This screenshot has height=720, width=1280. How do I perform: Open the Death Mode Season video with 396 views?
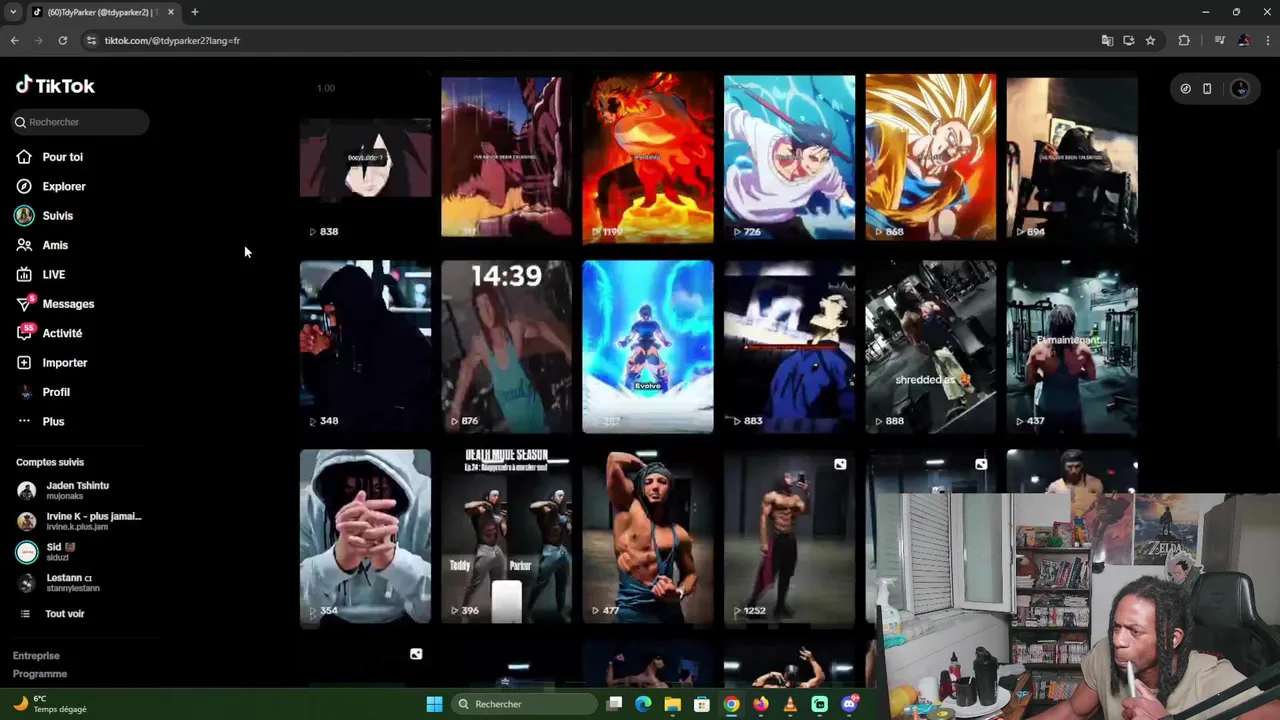click(x=506, y=537)
